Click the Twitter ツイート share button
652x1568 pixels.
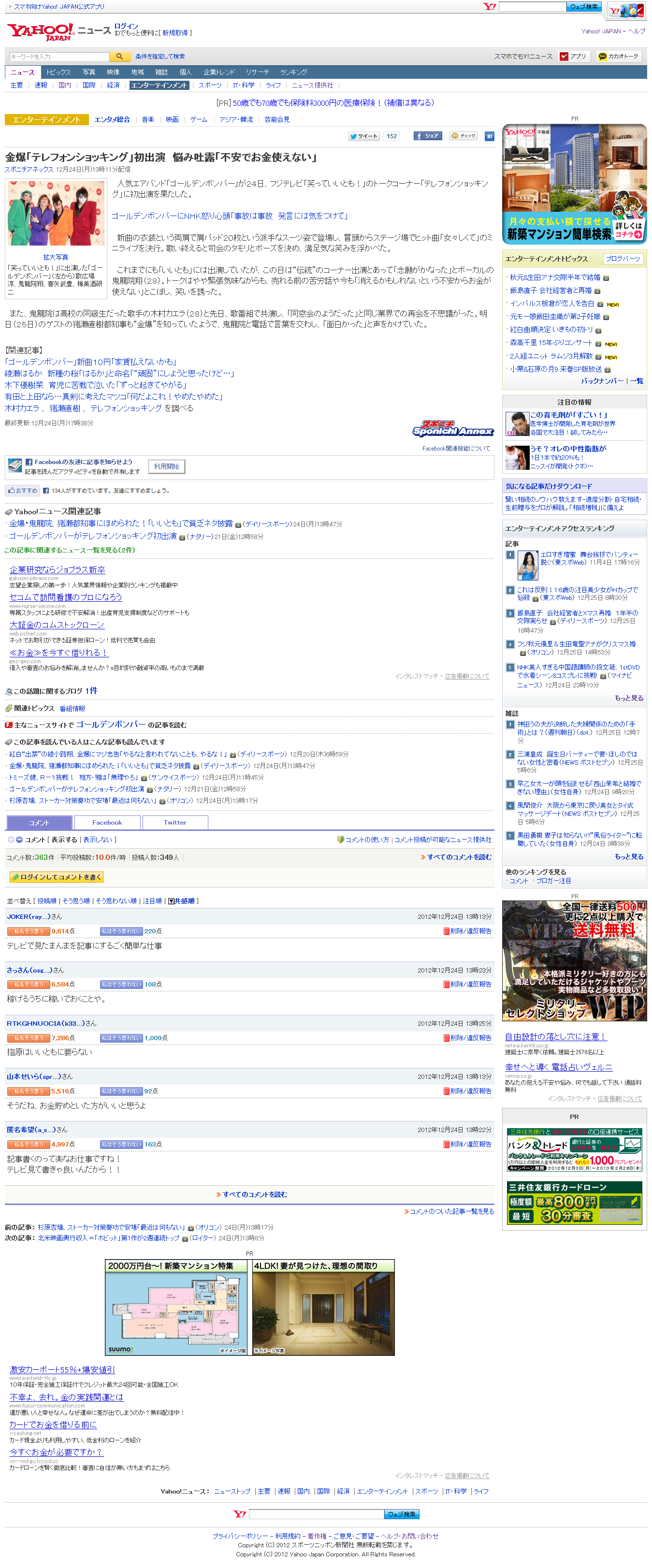click(363, 136)
